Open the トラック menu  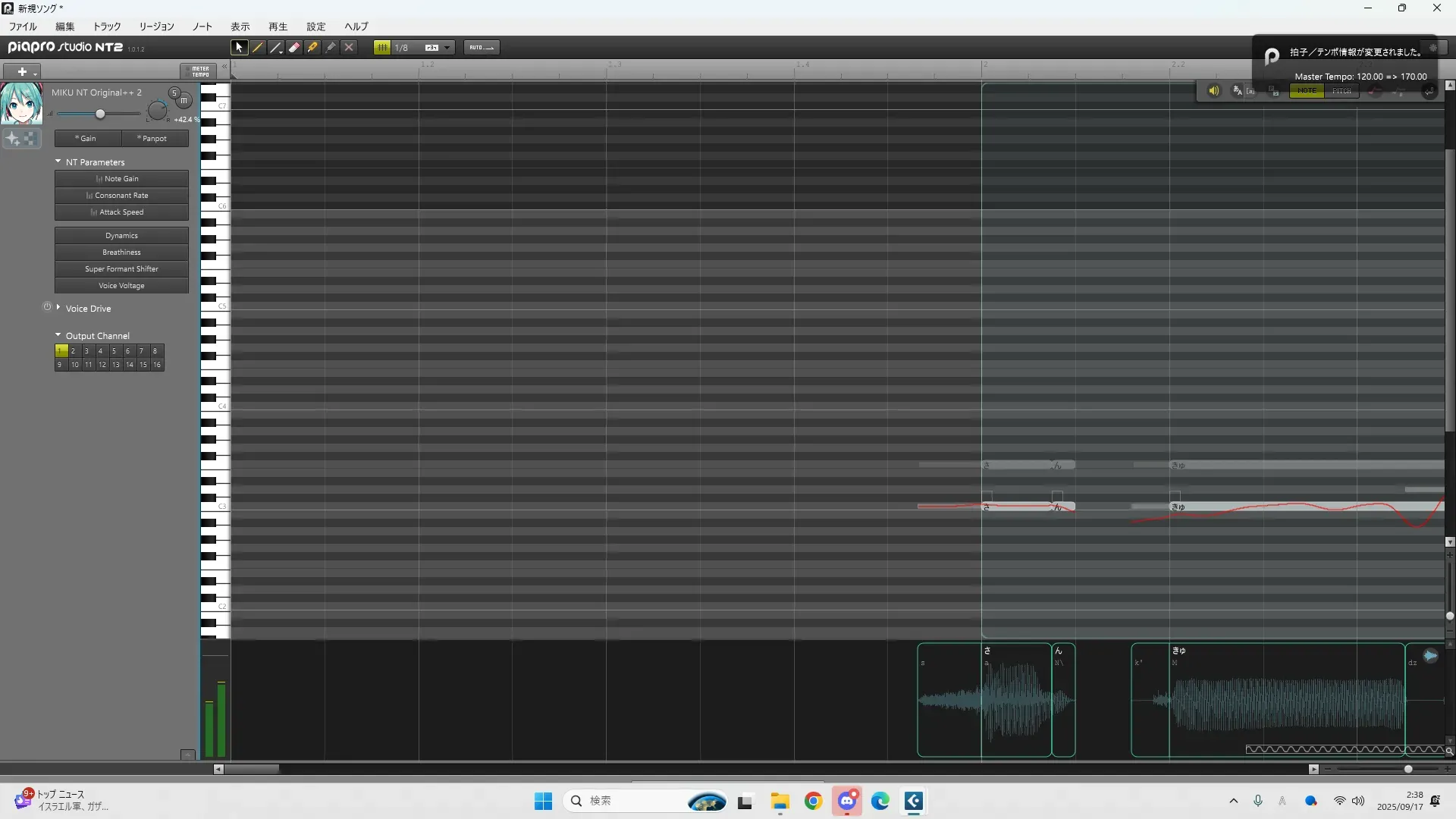pos(106,27)
